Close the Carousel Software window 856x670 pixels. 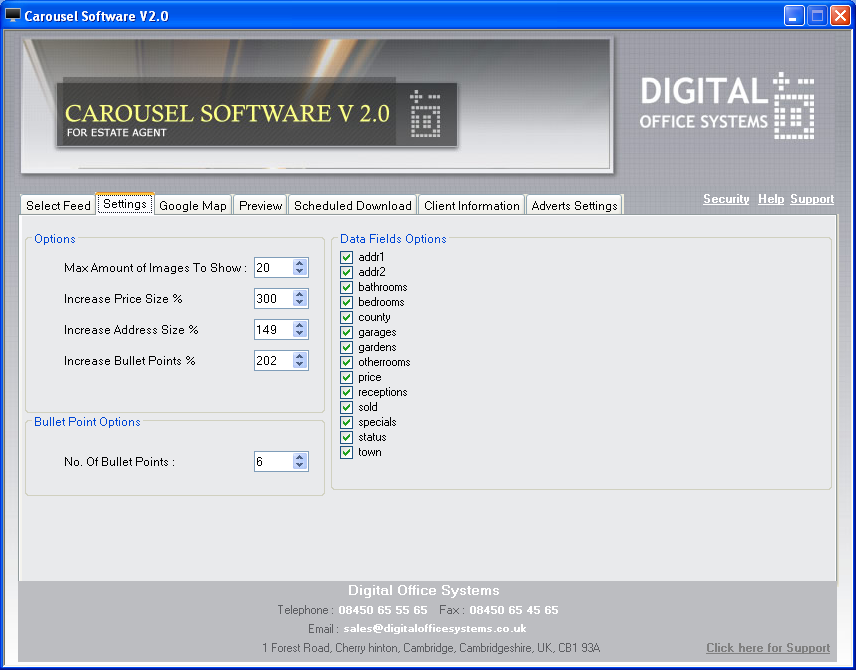(840, 16)
